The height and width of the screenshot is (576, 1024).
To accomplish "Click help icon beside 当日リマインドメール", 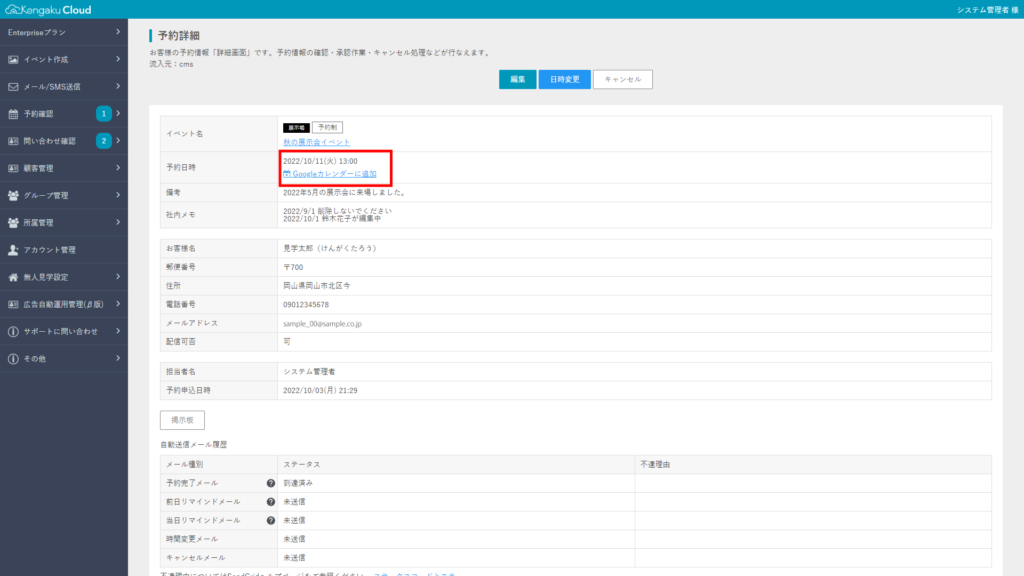I will 270,520.
